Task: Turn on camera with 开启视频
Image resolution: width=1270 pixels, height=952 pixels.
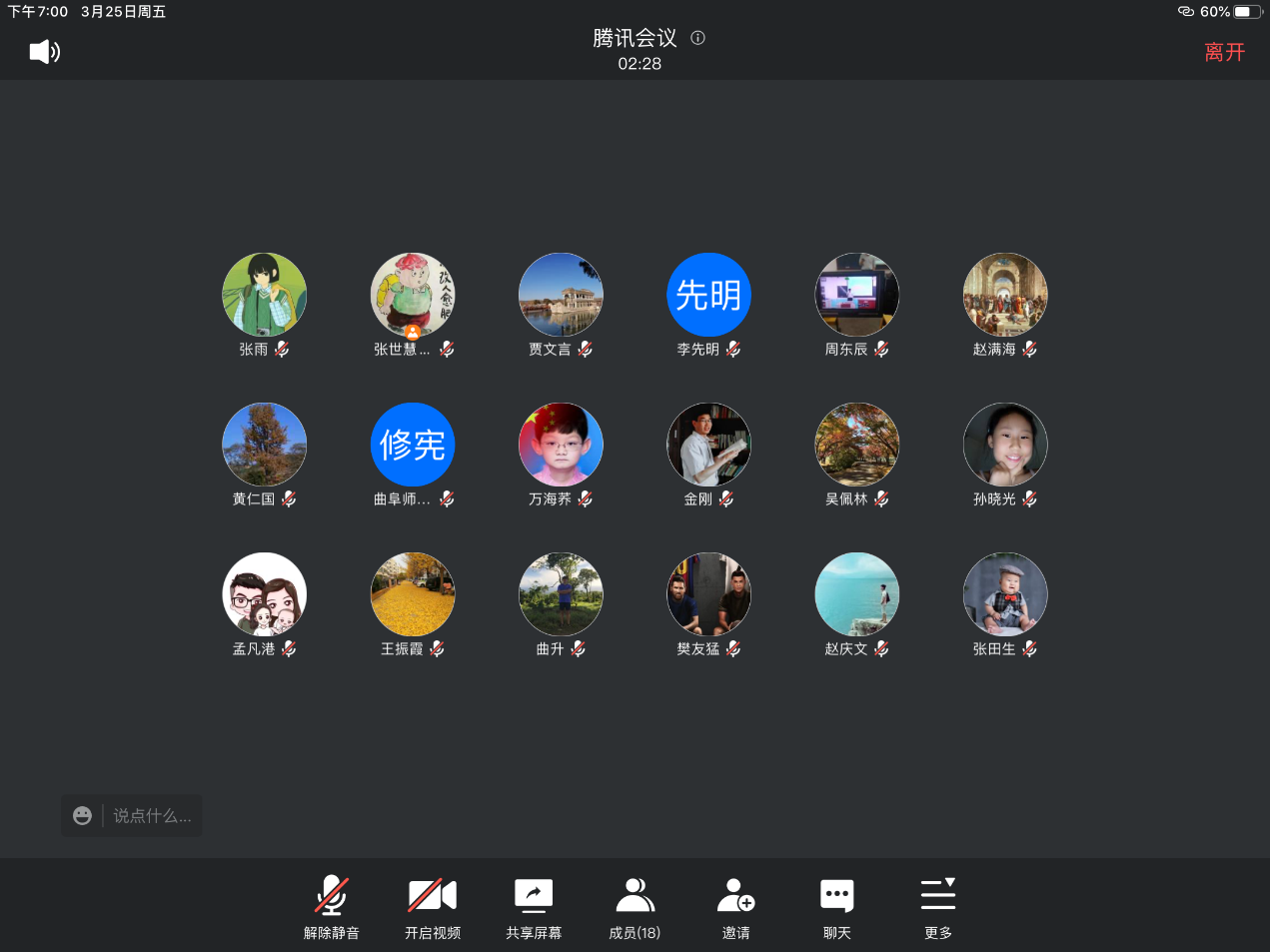Action: [x=433, y=907]
